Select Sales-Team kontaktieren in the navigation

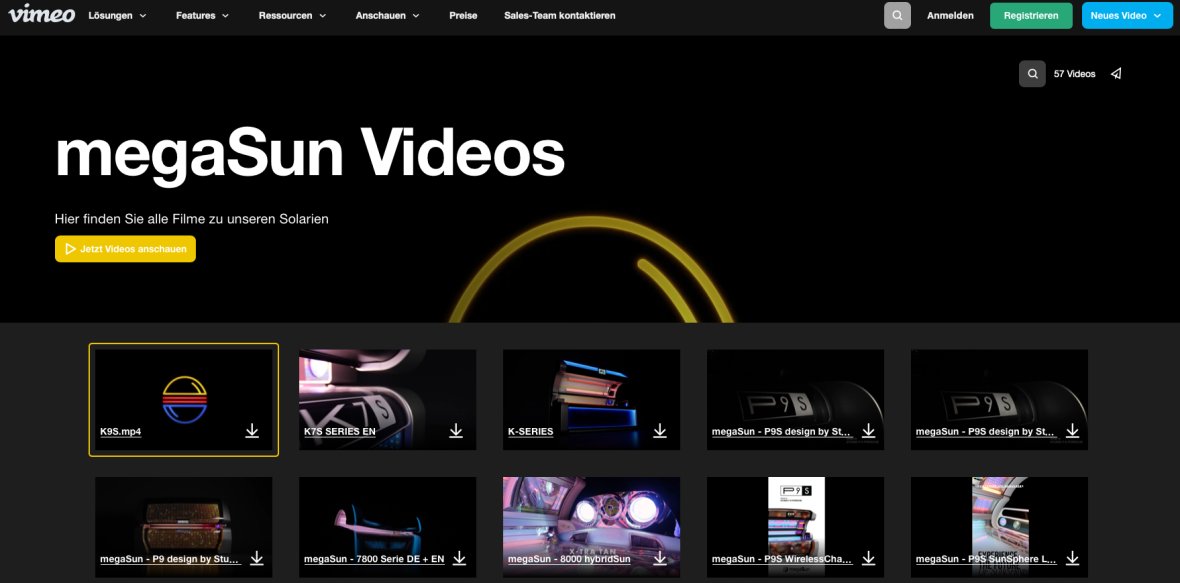[x=560, y=15]
